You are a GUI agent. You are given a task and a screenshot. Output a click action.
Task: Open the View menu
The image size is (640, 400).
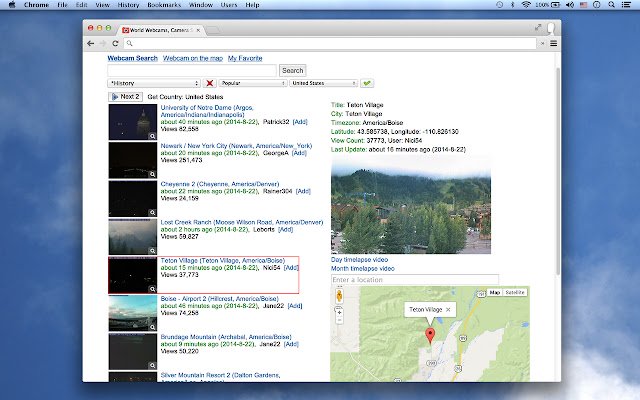[102, 5]
